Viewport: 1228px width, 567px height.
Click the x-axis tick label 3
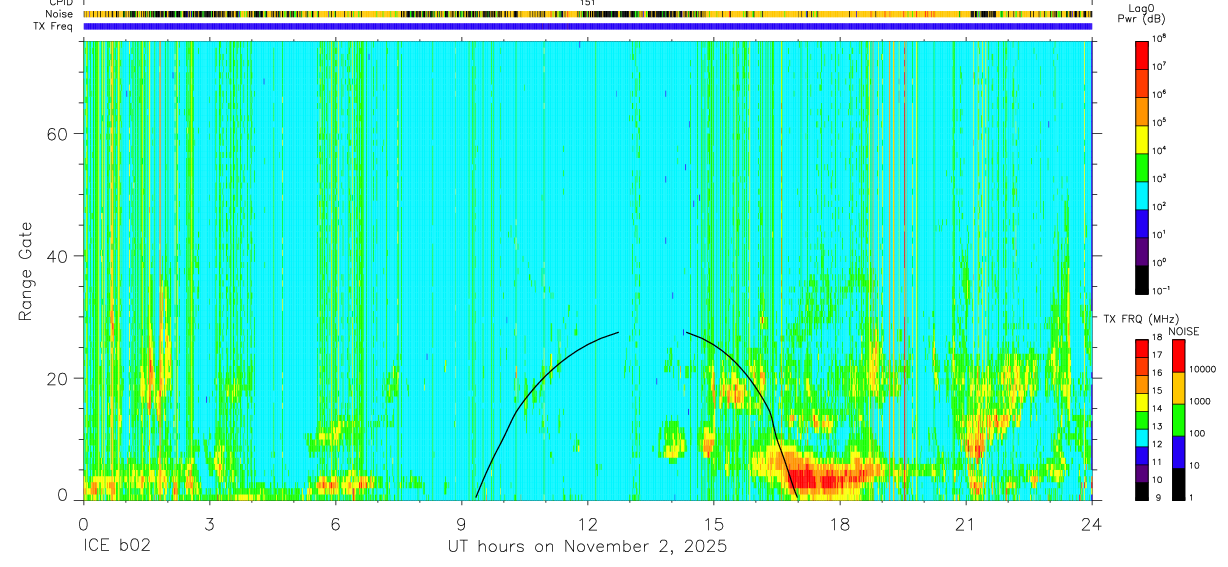coord(209,524)
